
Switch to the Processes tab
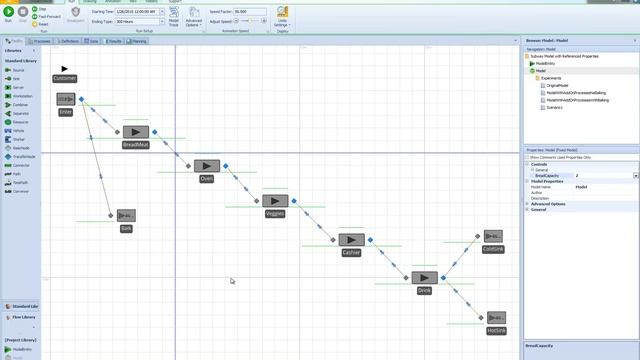pyautogui.click(x=40, y=41)
